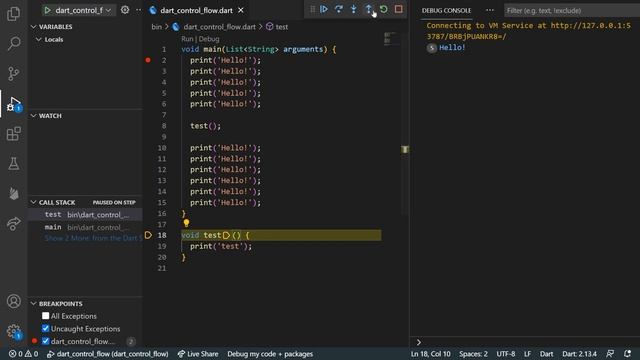Stop the debug session
Screen dimensions: 640x360
click(x=398, y=9)
